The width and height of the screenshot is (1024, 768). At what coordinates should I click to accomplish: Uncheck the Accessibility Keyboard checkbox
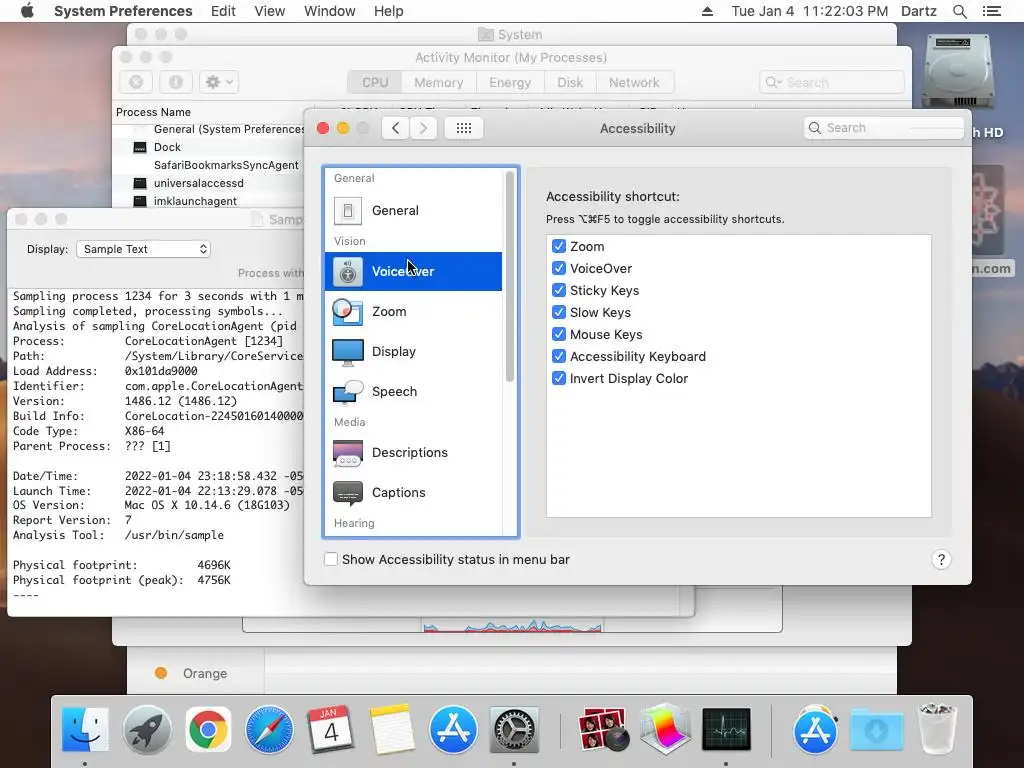click(x=559, y=356)
